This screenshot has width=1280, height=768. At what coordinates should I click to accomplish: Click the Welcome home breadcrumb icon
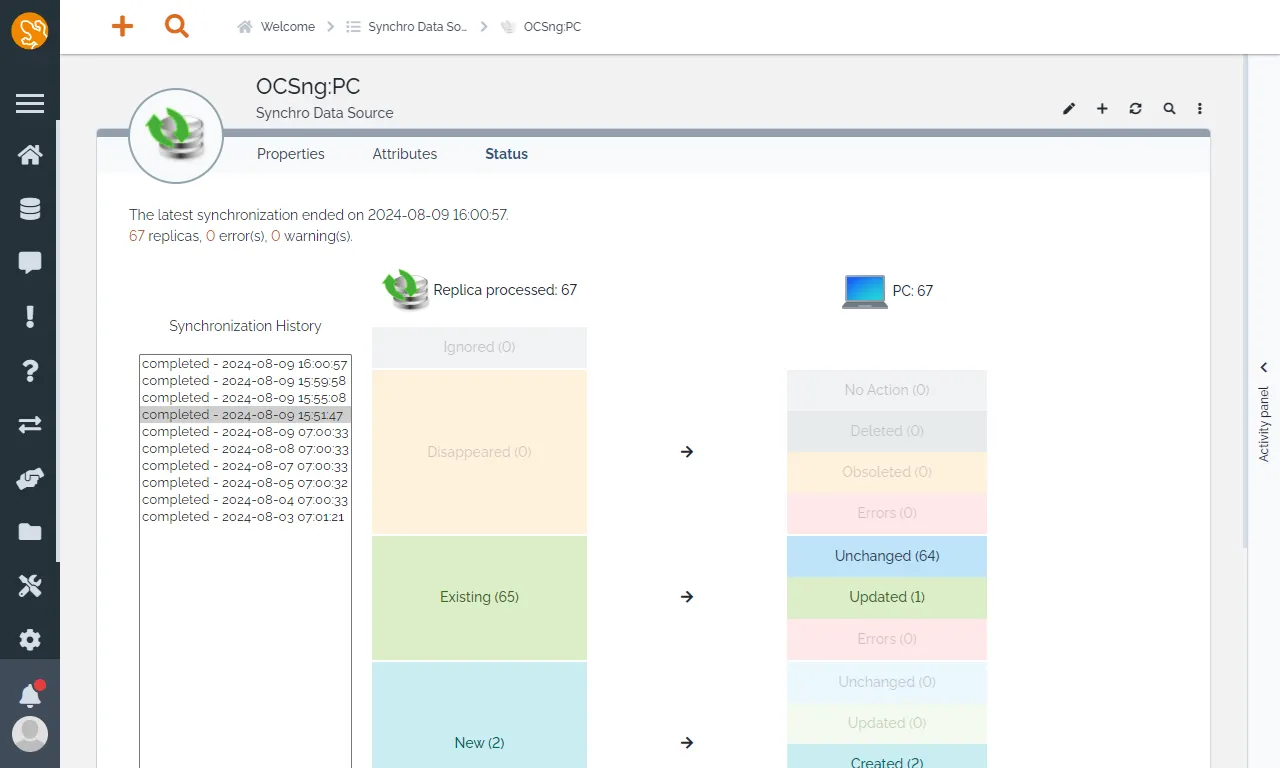(x=245, y=27)
